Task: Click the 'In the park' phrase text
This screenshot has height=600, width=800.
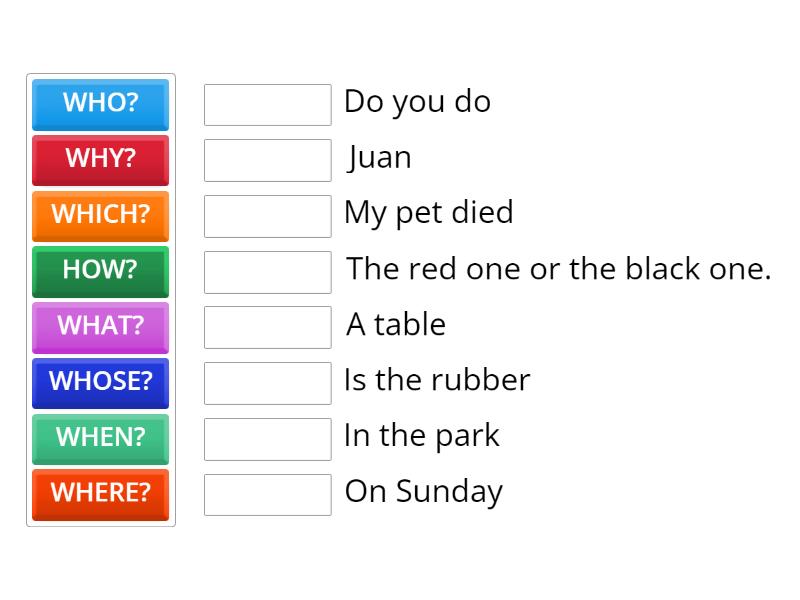Action: [x=421, y=436]
